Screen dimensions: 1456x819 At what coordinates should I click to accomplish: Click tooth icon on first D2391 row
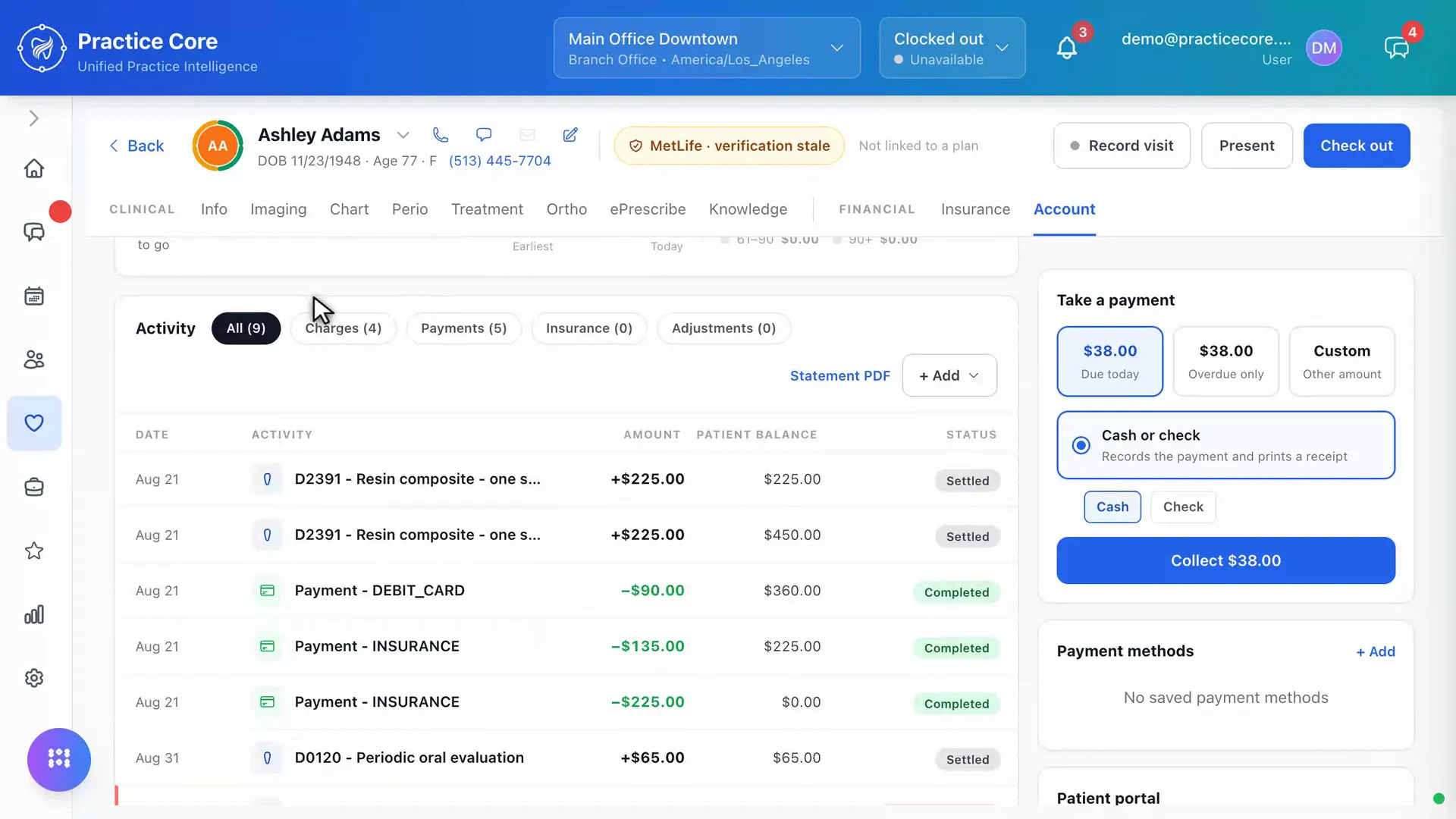[x=267, y=479]
